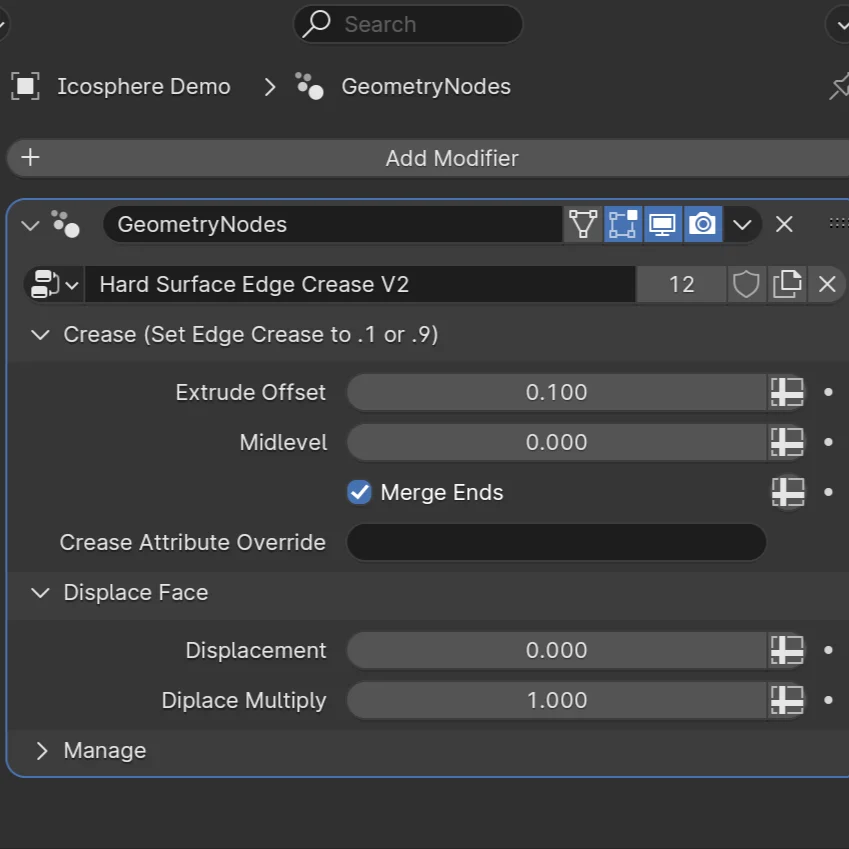Duplicate the node tree with copy icon
Screen dimensions: 849x849
[787, 284]
